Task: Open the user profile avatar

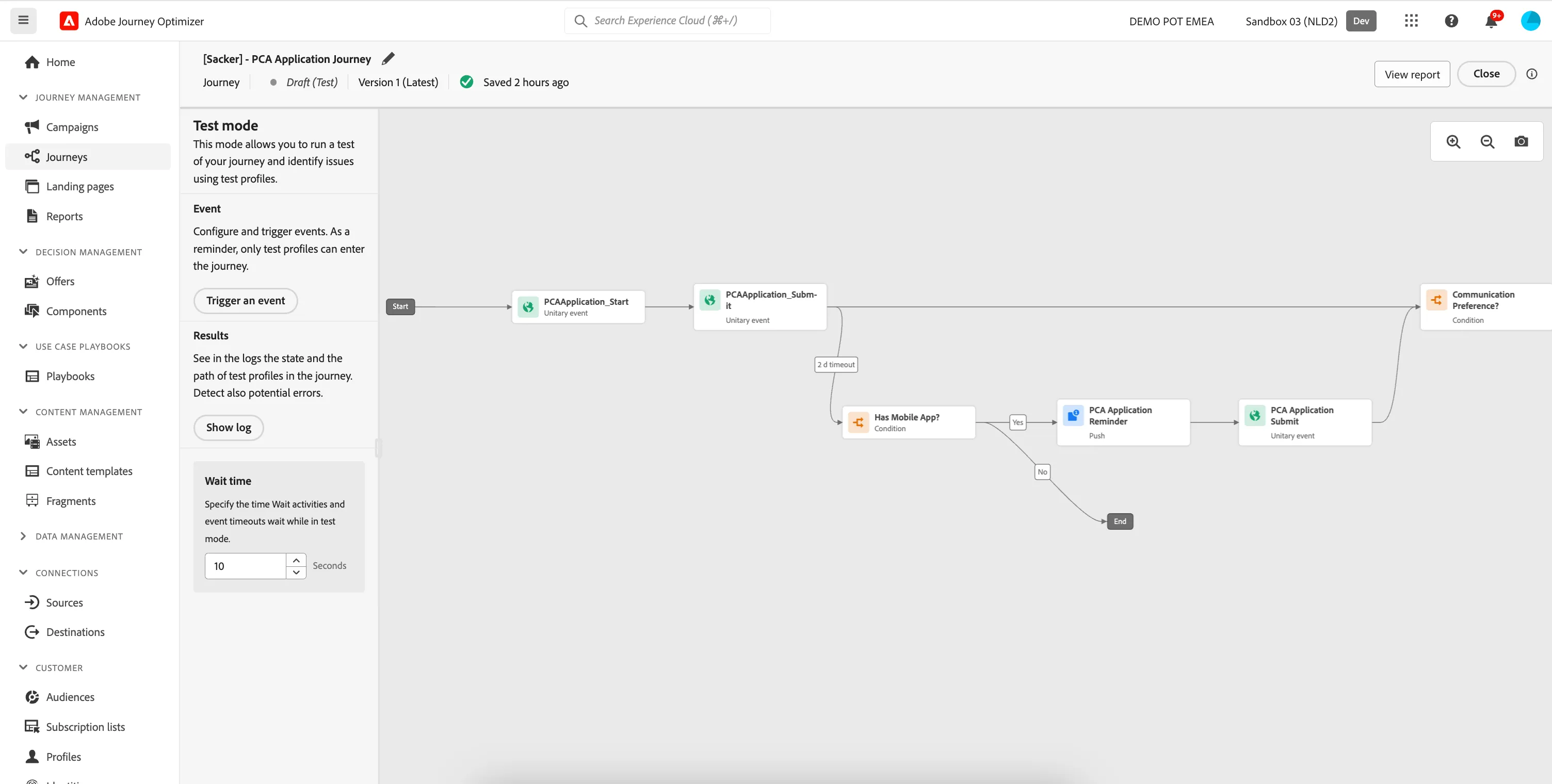Action: click(1530, 21)
